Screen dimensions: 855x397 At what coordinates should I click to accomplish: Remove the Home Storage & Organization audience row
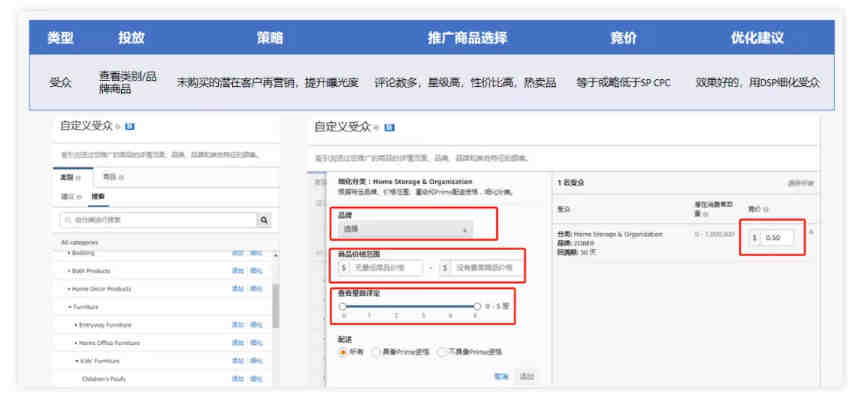tap(810, 233)
